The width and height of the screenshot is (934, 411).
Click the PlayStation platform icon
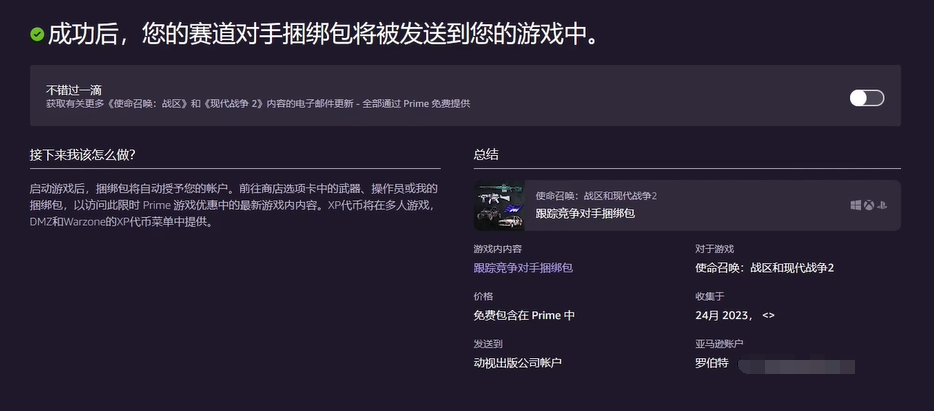click(x=883, y=206)
